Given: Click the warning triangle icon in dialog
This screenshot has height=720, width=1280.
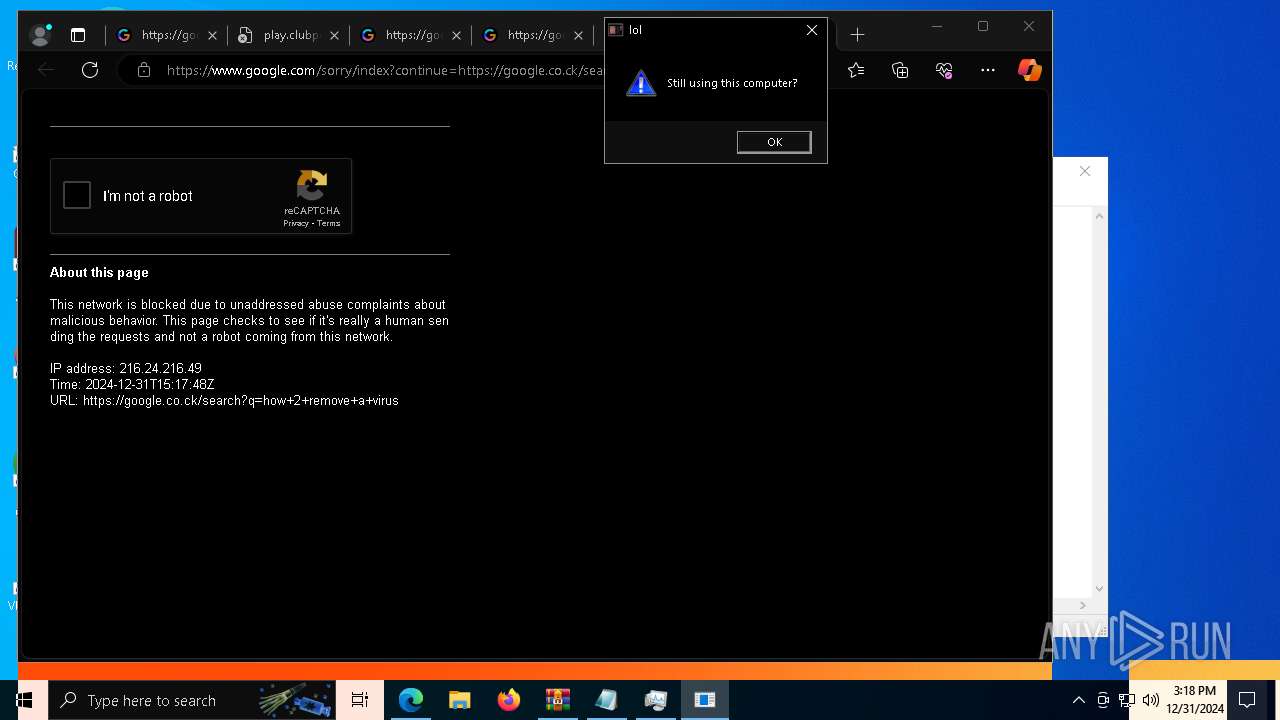Looking at the screenshot, I should tap(641, 83).
